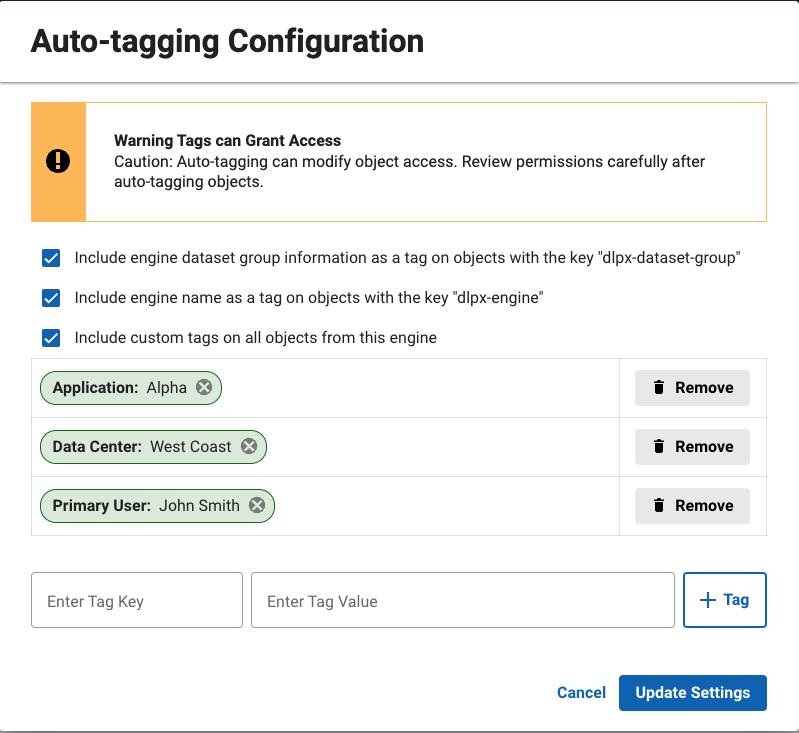The width and height of the screenshot is (799, 733).
Task: Click the warning exclamation icon in the banner
Action: click(58, 161)
